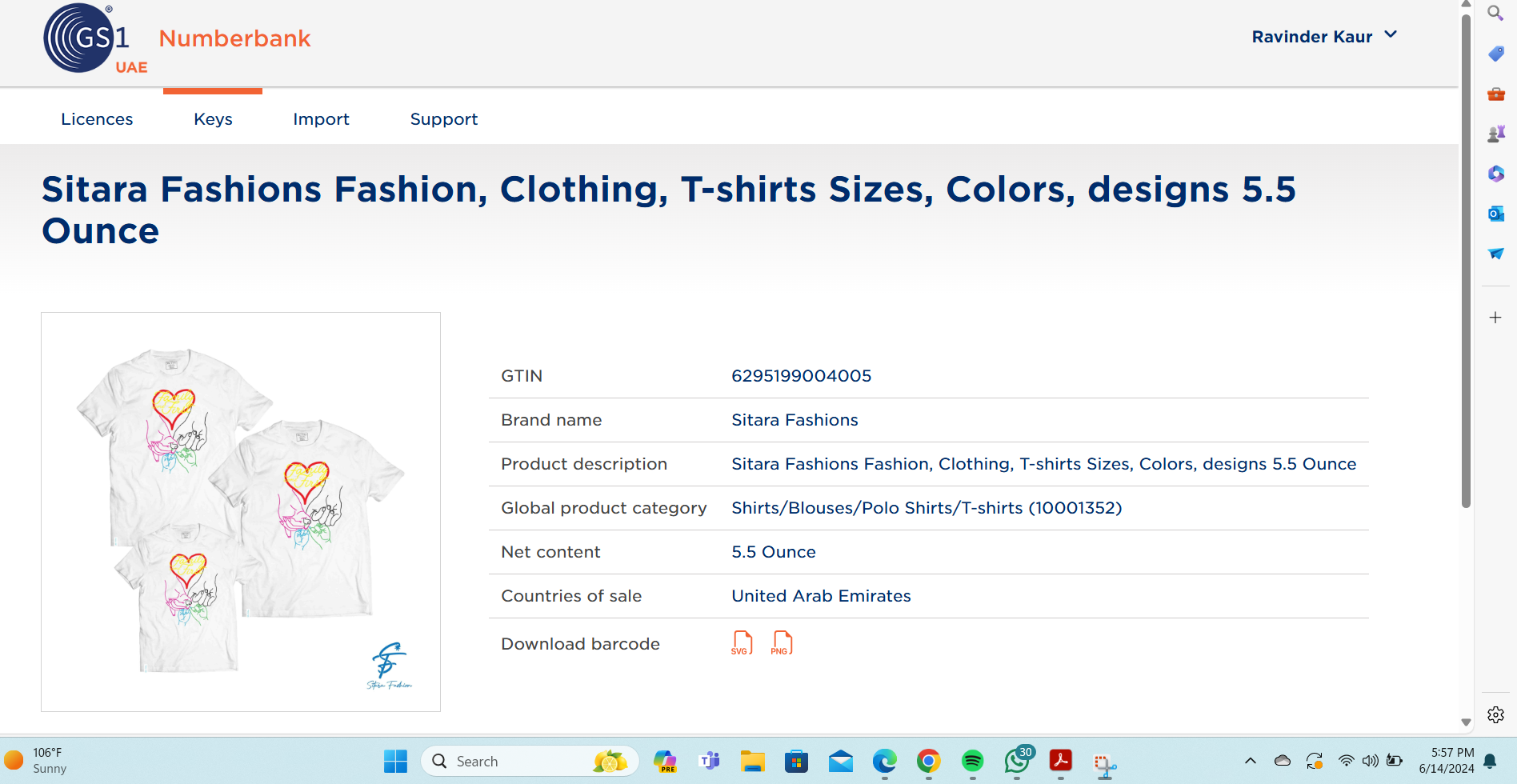Open the Keys tab
Viewport: 1517px width, 784px height.
[x=213, y=119]
